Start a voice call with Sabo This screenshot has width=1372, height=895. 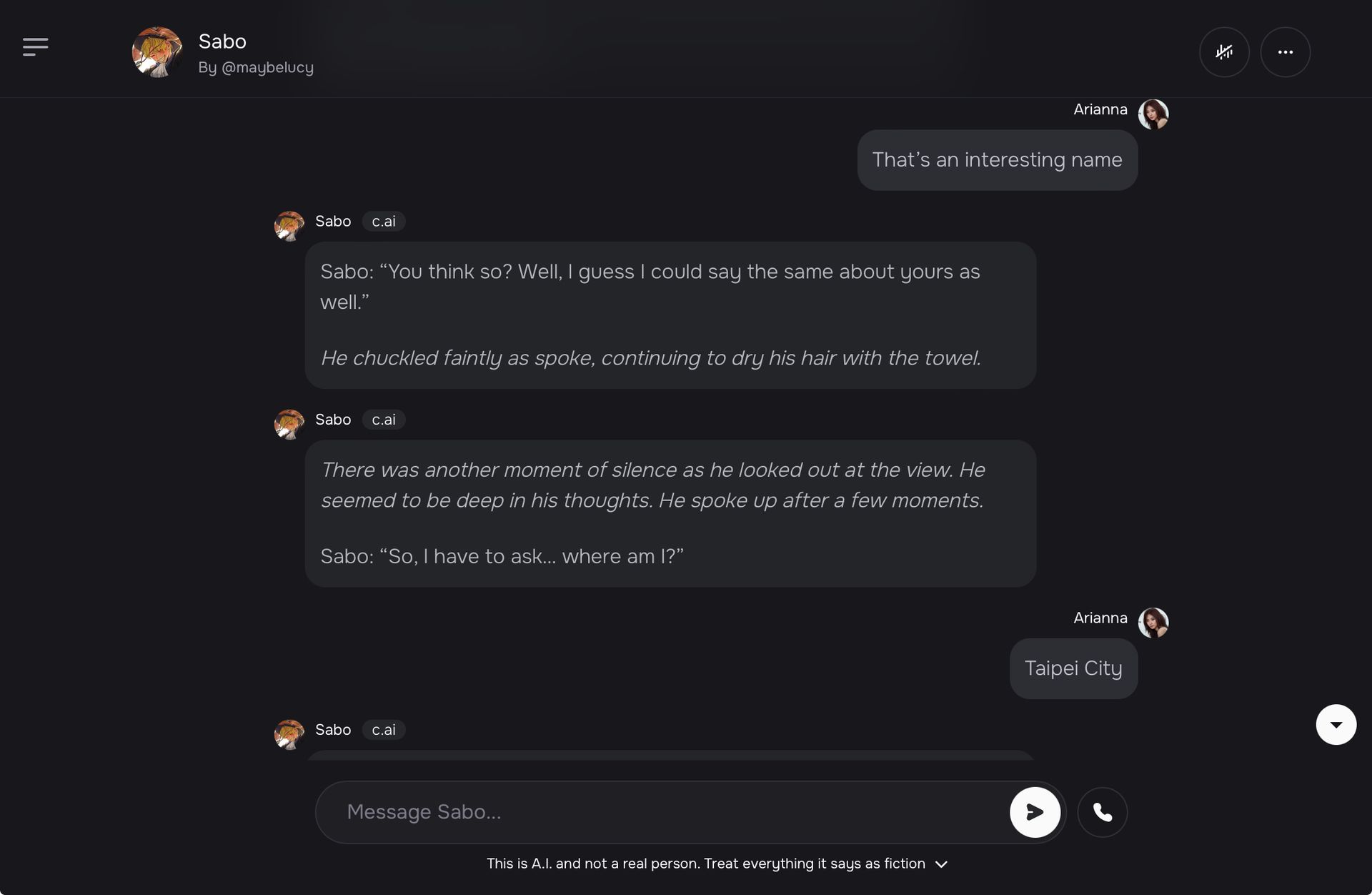pos(1102,812)
